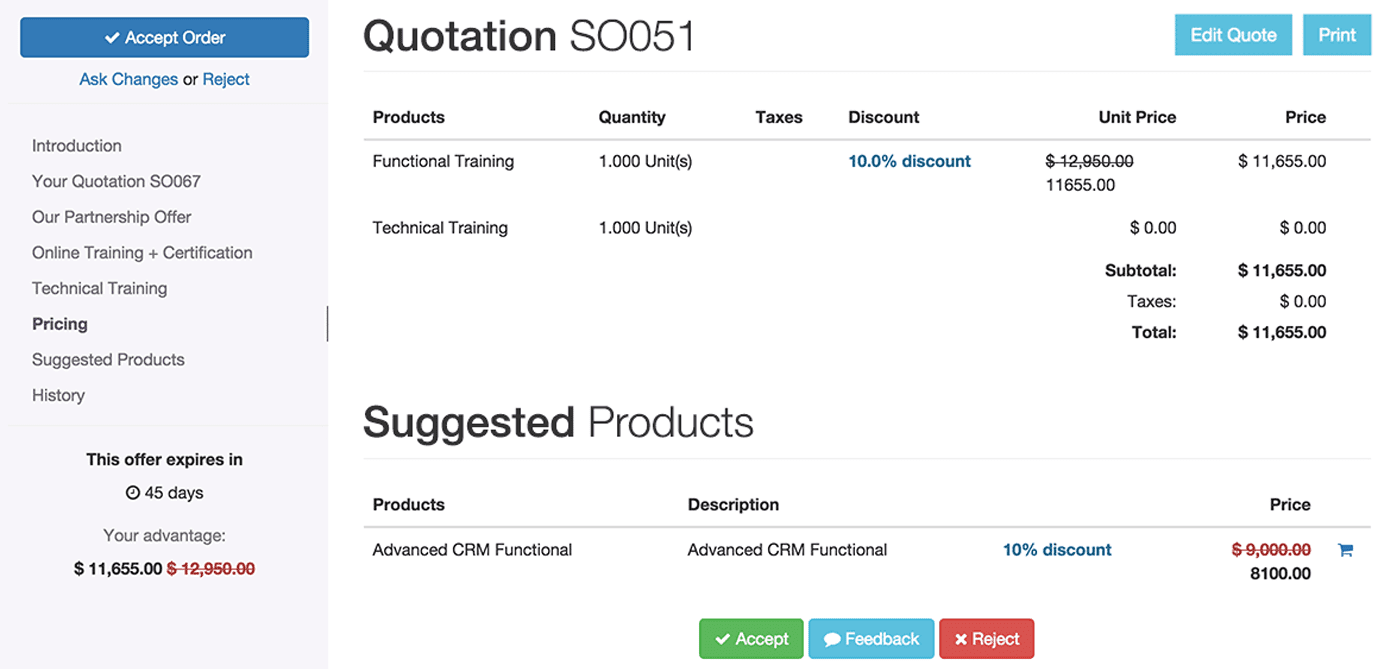
Task: Click the 10.0% discount link for Functional Training
Action: (909, 161)
